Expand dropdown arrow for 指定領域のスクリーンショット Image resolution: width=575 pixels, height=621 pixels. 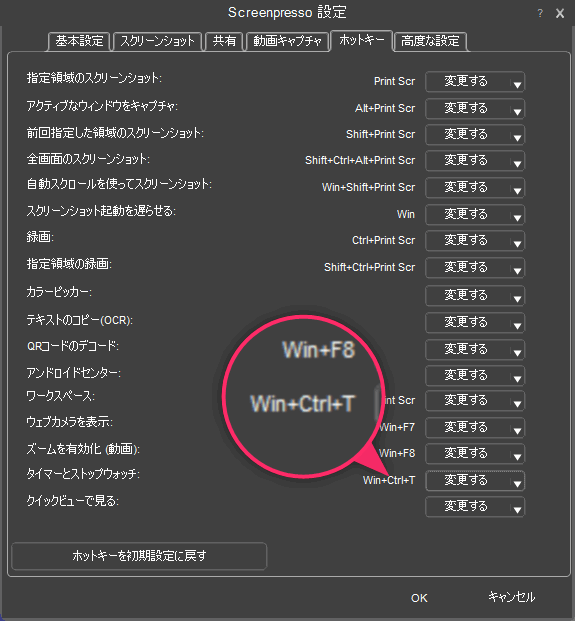[x=517, y=84]
